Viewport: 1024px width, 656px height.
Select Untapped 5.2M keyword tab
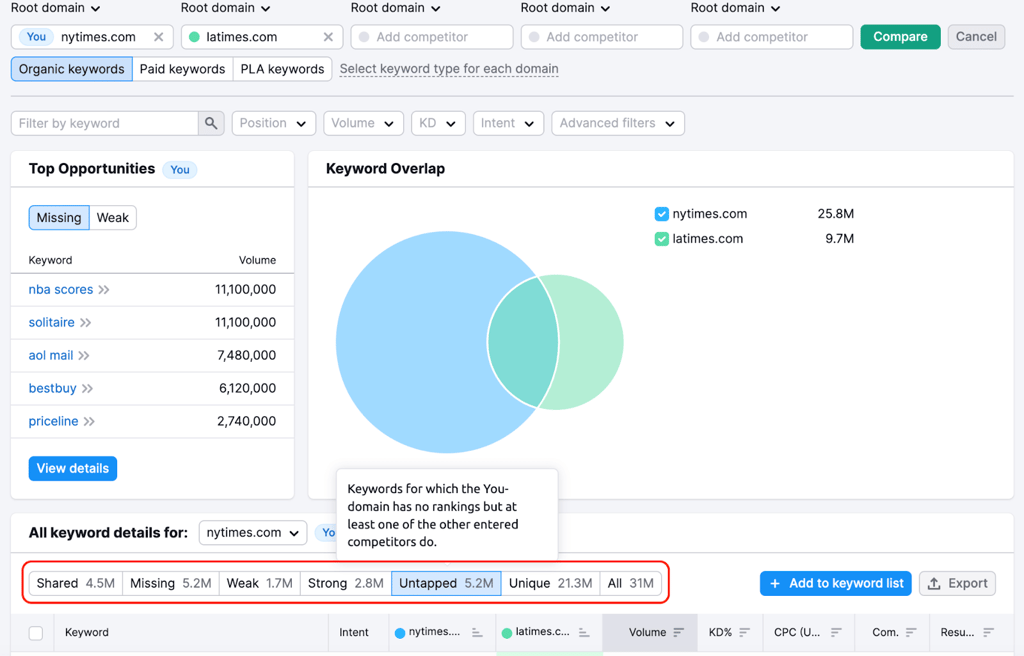(x=446, y=583)
